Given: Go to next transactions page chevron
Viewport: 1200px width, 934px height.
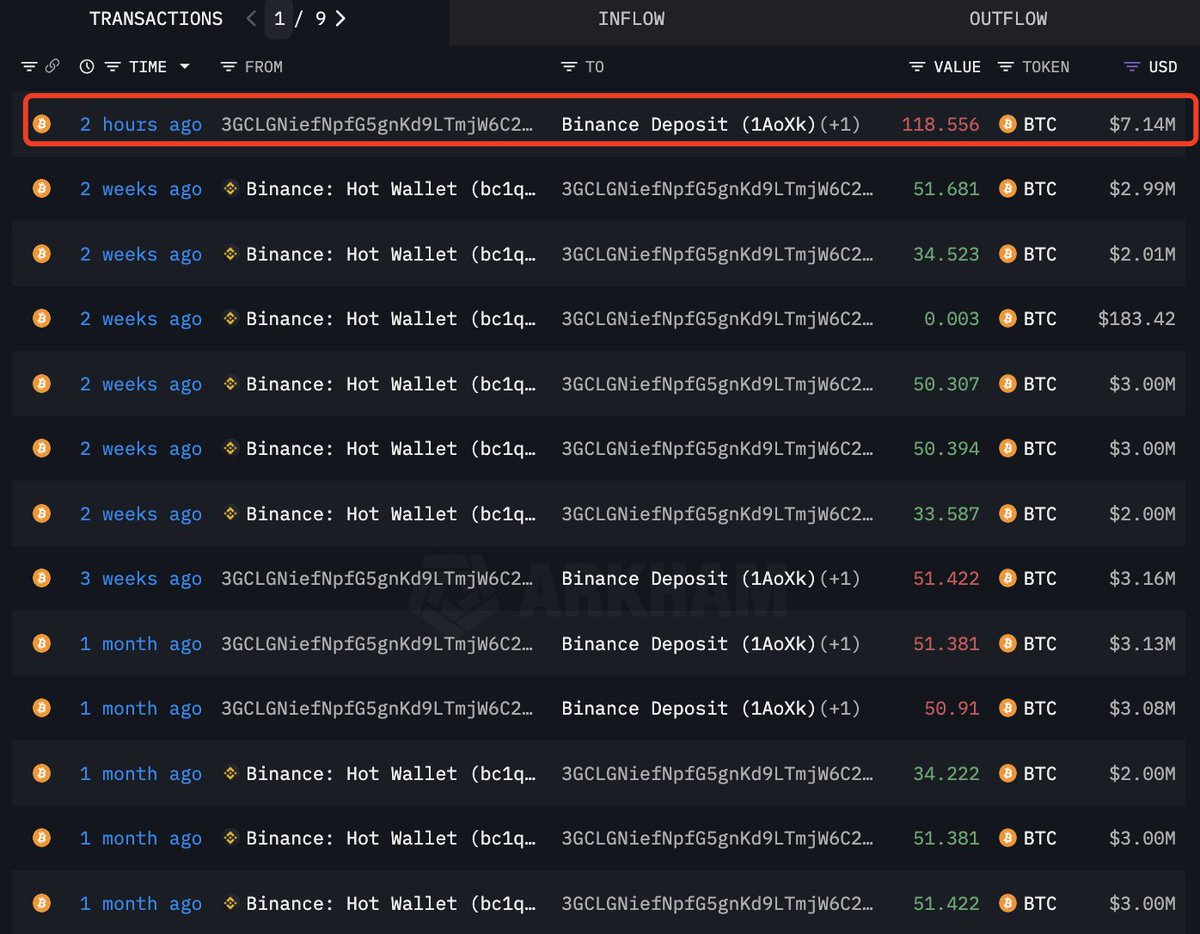Looking at the screenshot, I should [341, 19].
